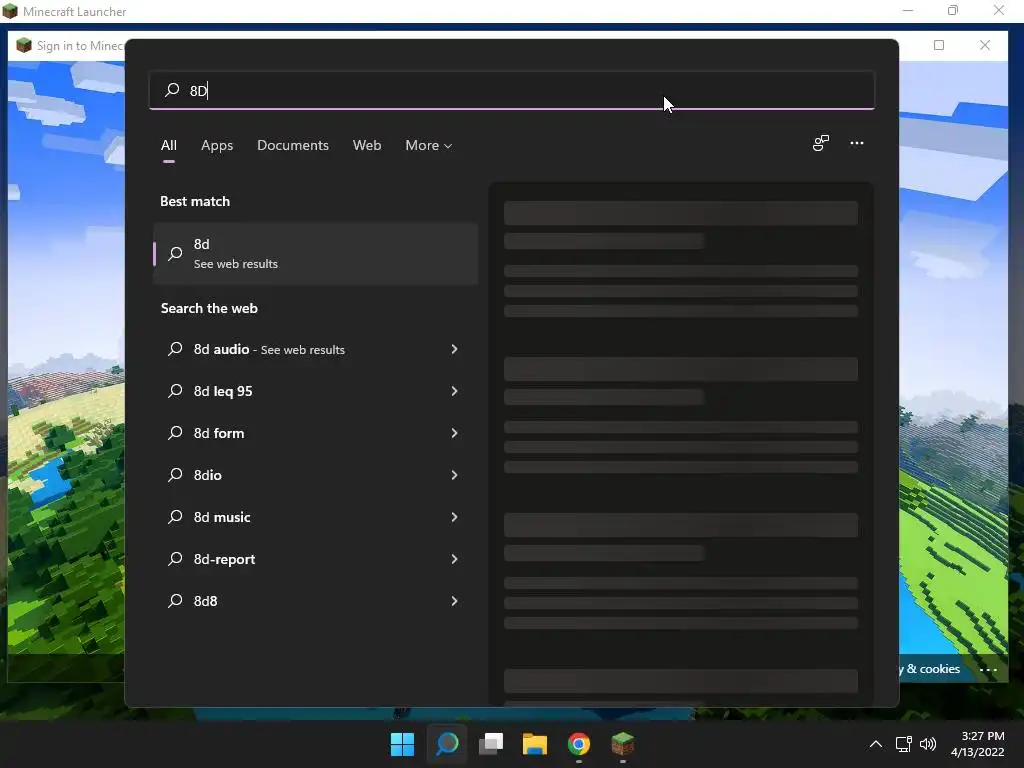Click search icon beside 8d8
This screenshot has width=1024, height=768.
coord(175,601)
